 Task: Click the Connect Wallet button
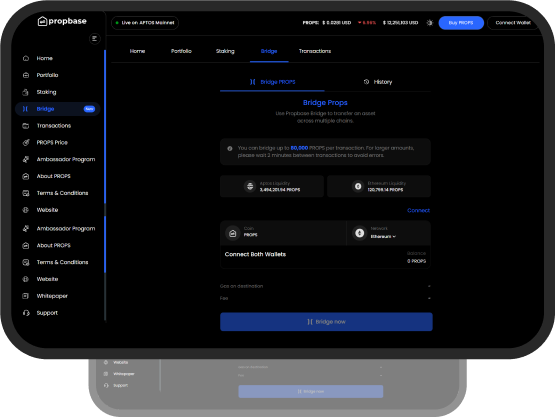pyautogui.click(x=513, y=23)
